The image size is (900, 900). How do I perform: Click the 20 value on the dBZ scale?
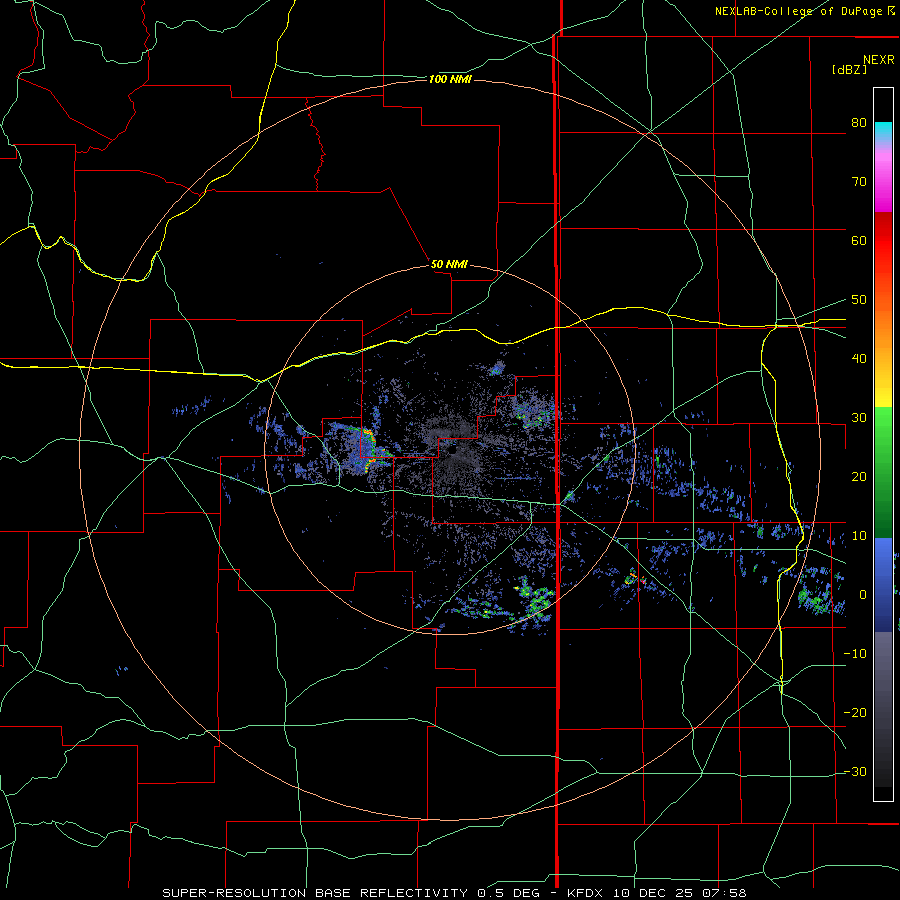pyautogui.click(x=859, y=477)
